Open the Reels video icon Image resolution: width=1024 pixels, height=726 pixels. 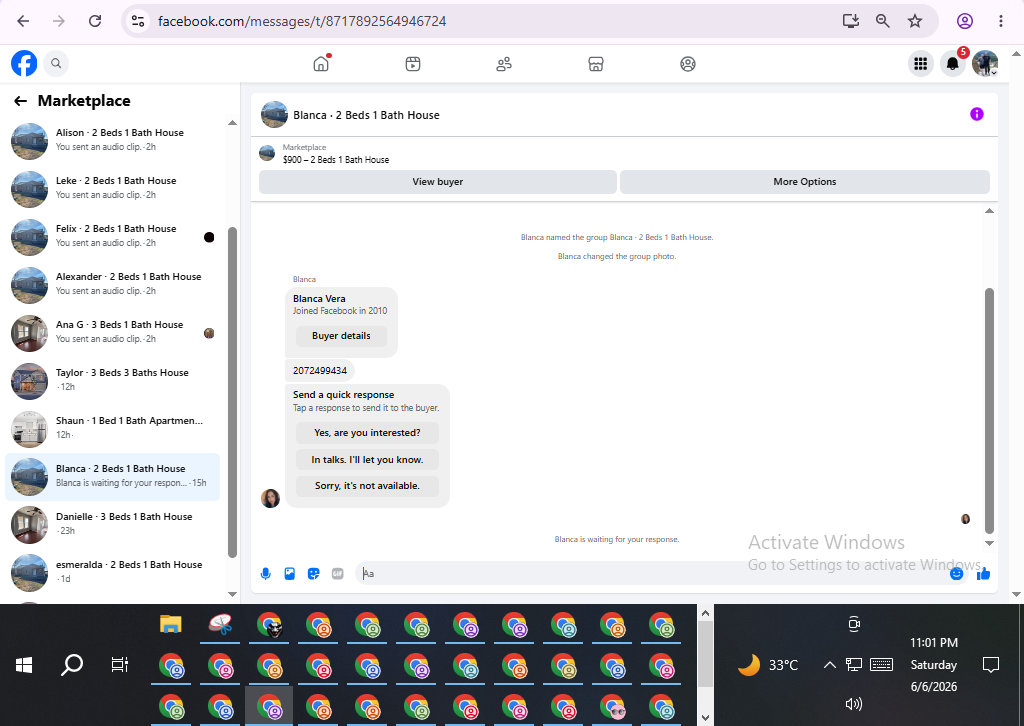pyautogui.click(x=413, y=63)
